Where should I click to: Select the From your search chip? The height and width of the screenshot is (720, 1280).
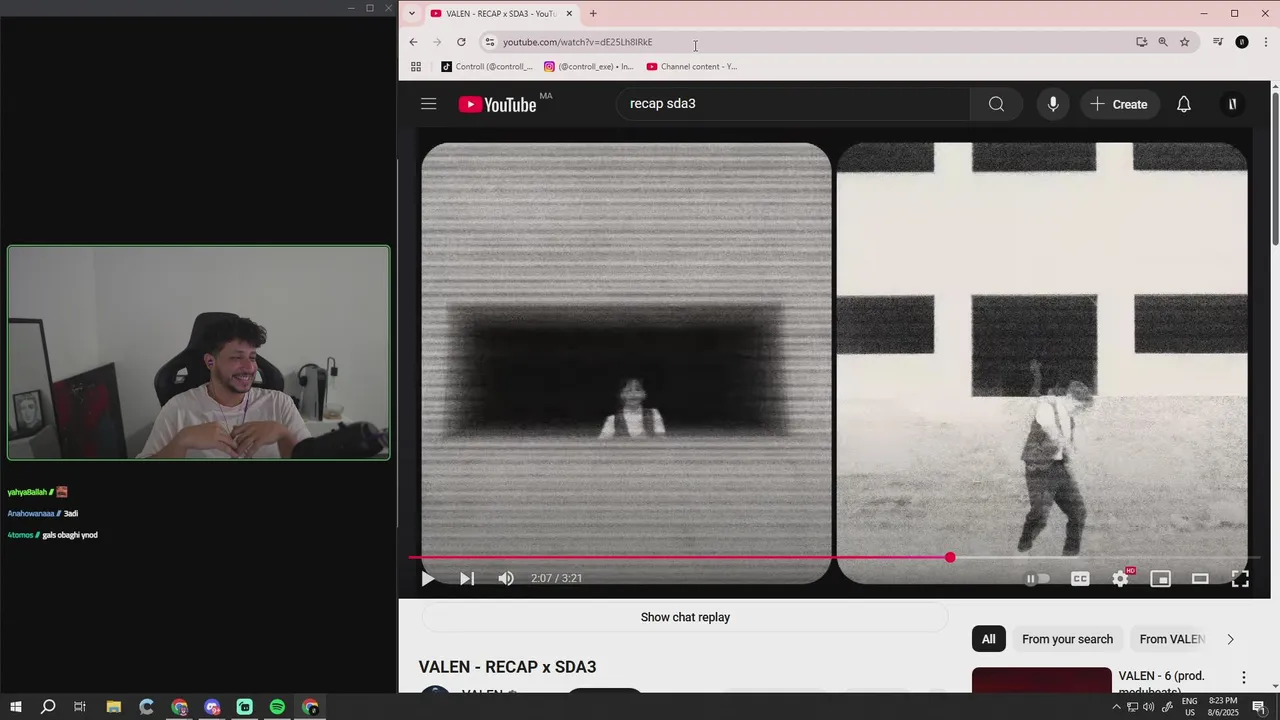(1067, 639)
